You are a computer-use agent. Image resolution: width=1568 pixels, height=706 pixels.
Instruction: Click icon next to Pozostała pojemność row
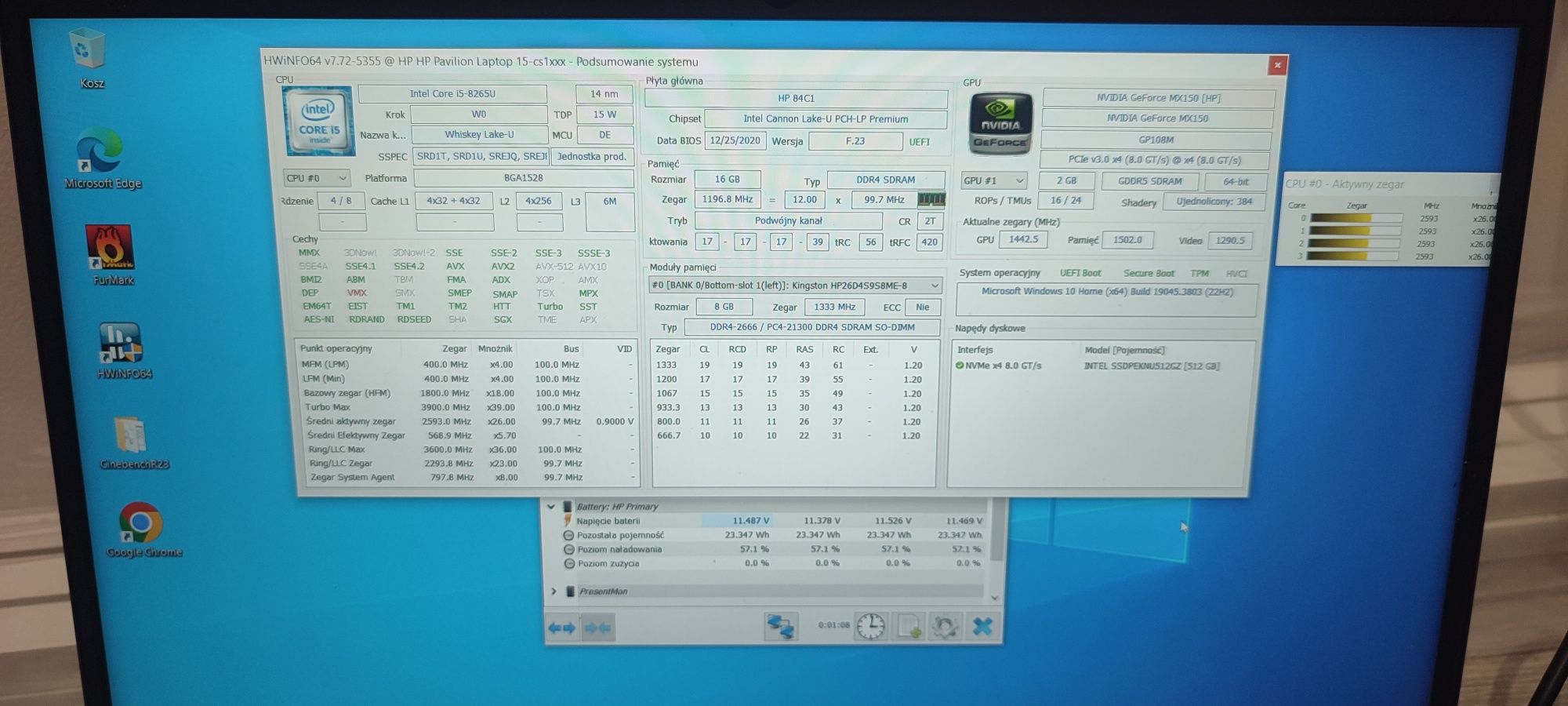point(569,535)
